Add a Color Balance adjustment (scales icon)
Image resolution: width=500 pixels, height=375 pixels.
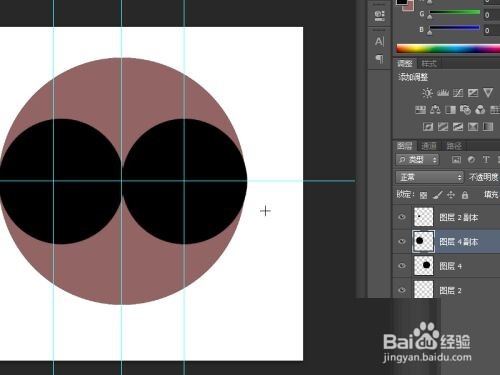[435, 110]
